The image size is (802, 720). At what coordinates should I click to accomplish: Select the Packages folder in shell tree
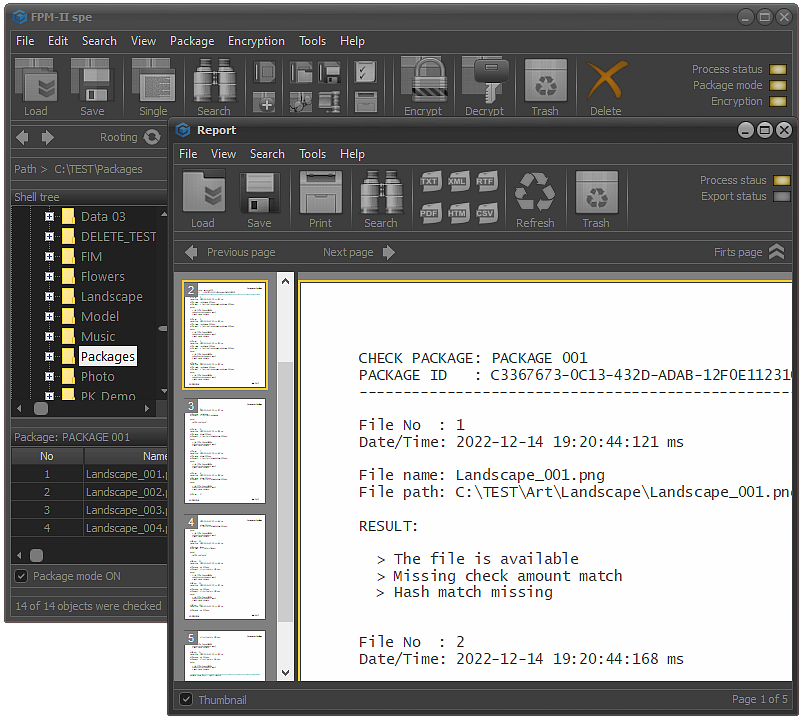click(x=108, y=356)
